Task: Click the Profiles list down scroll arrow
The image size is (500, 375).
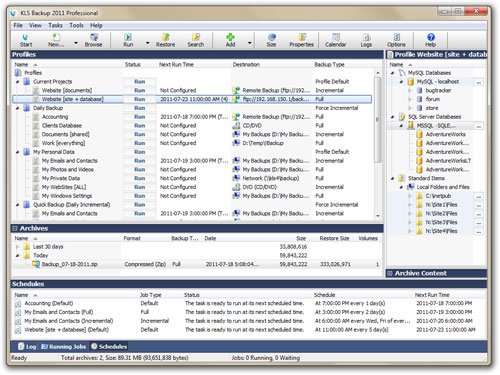Action: [x=378, y=216]
